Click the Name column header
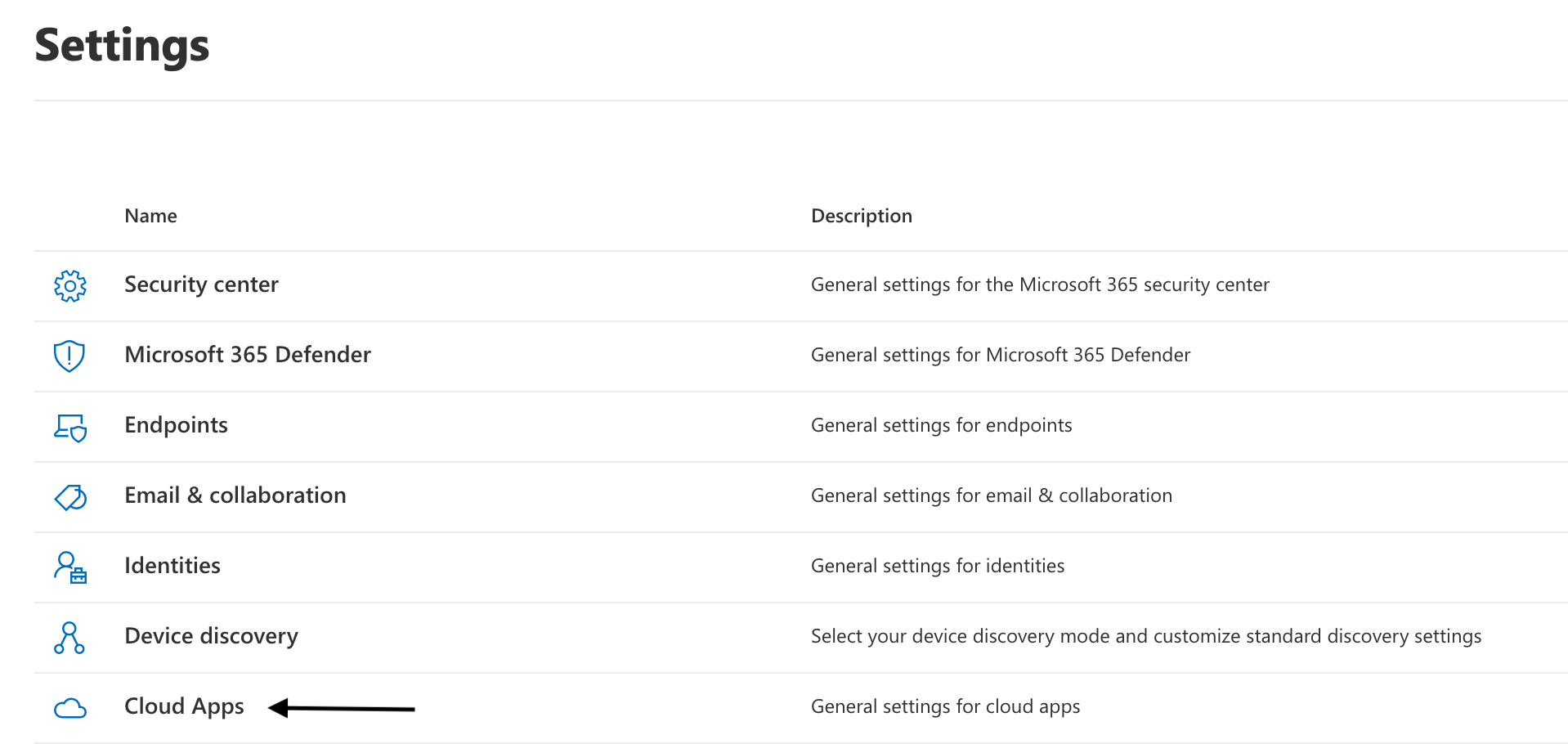 [x=150, y=215]
